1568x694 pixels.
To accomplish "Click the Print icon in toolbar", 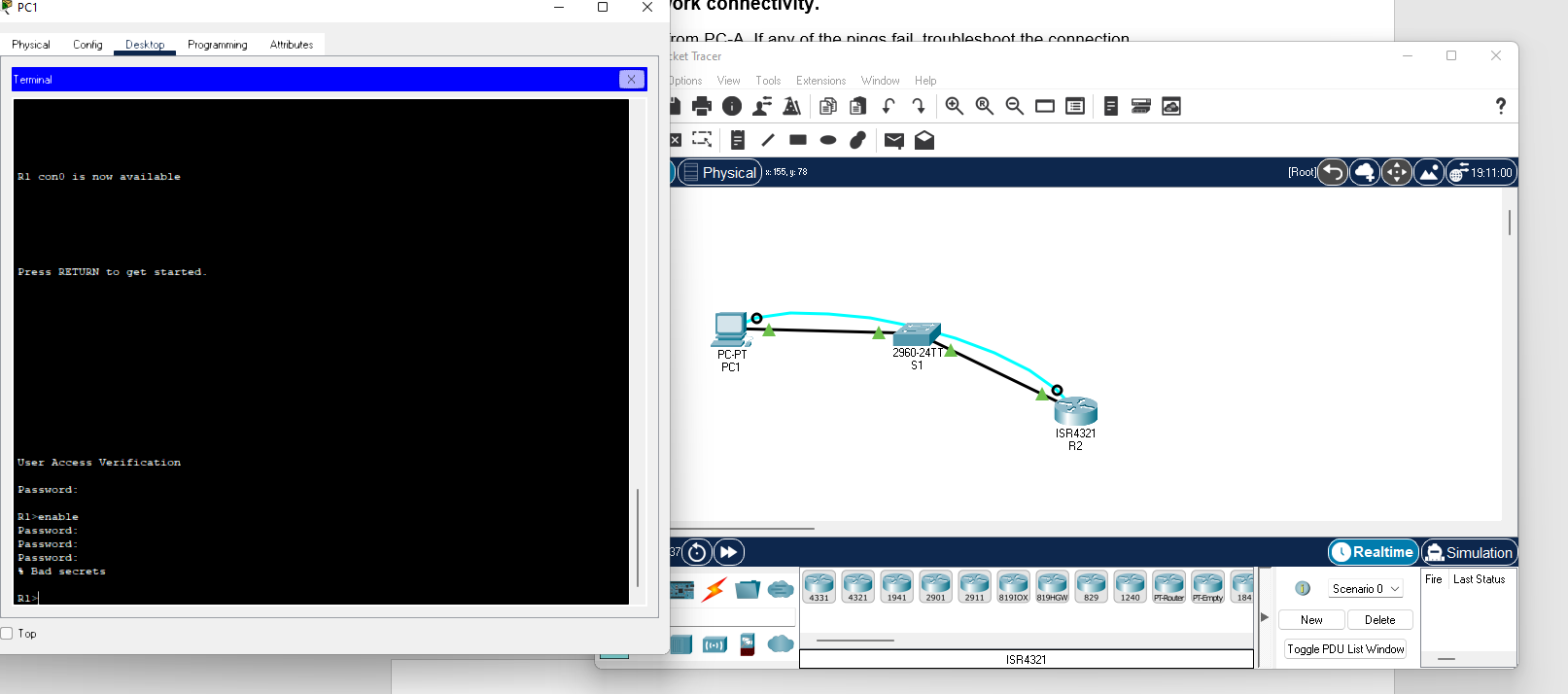I will (702, 106).
